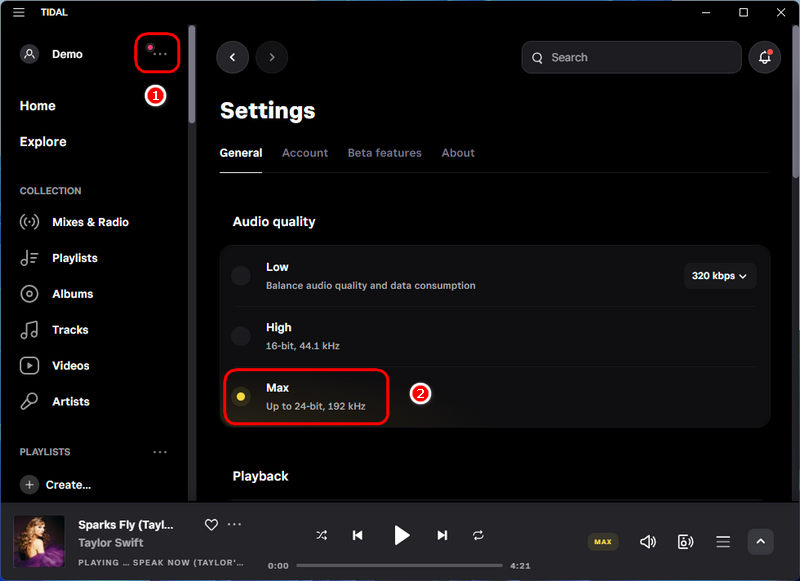Open the 320 kbps bitrate dropdown

coord(719,275)
